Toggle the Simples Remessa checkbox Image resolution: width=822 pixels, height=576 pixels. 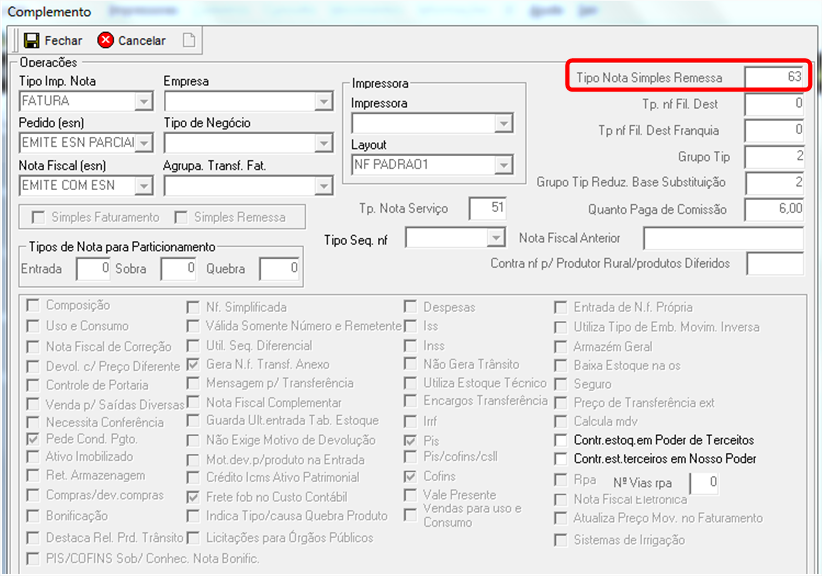181,217
